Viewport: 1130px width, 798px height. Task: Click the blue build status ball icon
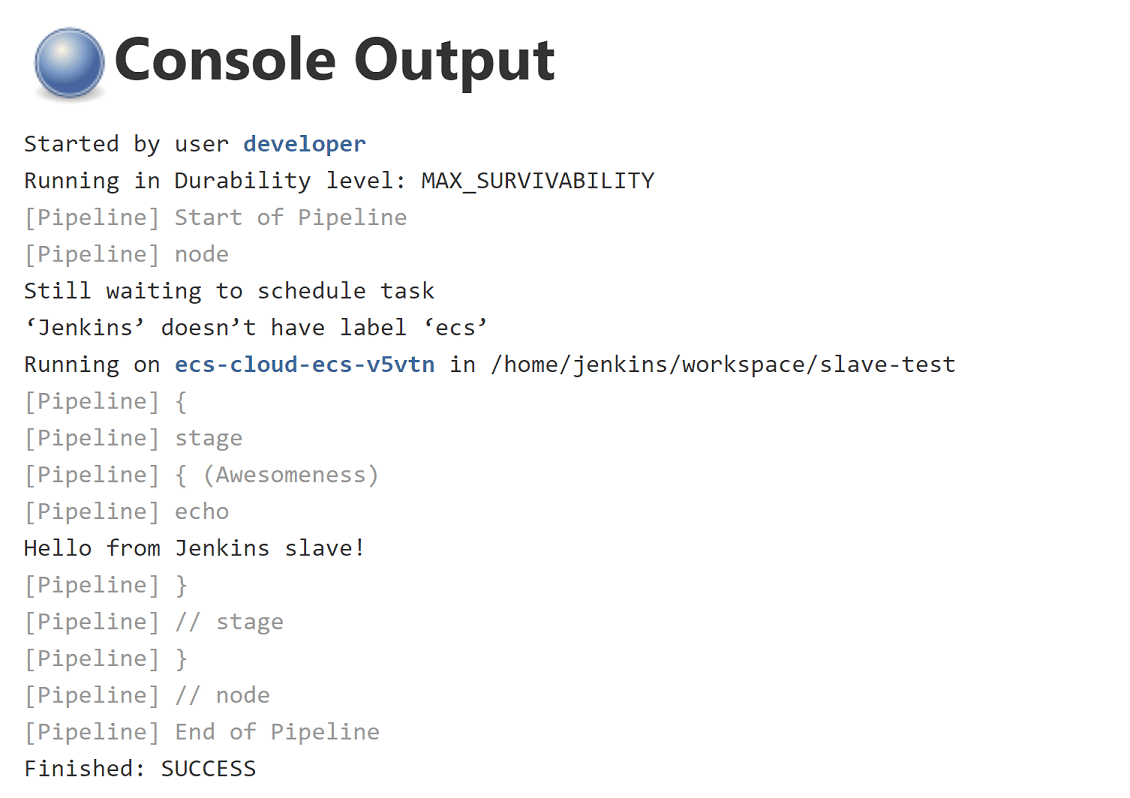69,63
